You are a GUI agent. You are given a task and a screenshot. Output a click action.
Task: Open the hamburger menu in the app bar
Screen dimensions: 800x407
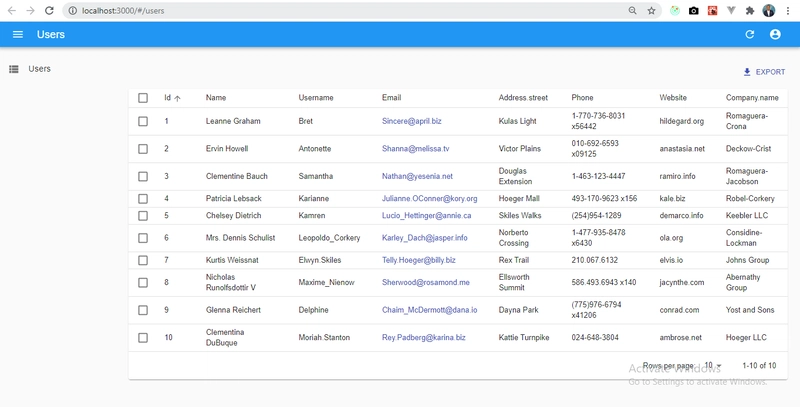coord(18,34)
